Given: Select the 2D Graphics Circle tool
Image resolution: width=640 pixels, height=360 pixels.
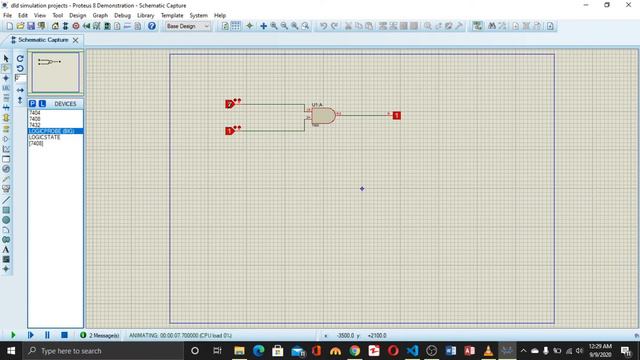Looking at the screenshot, I should [x=6, y=220].
